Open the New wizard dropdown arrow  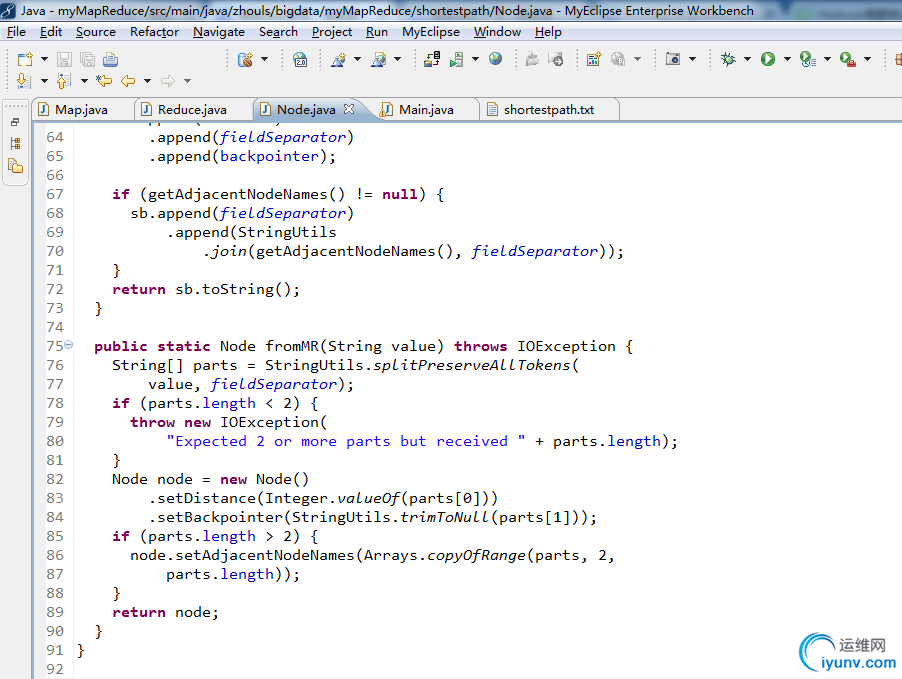coord(44,59)
